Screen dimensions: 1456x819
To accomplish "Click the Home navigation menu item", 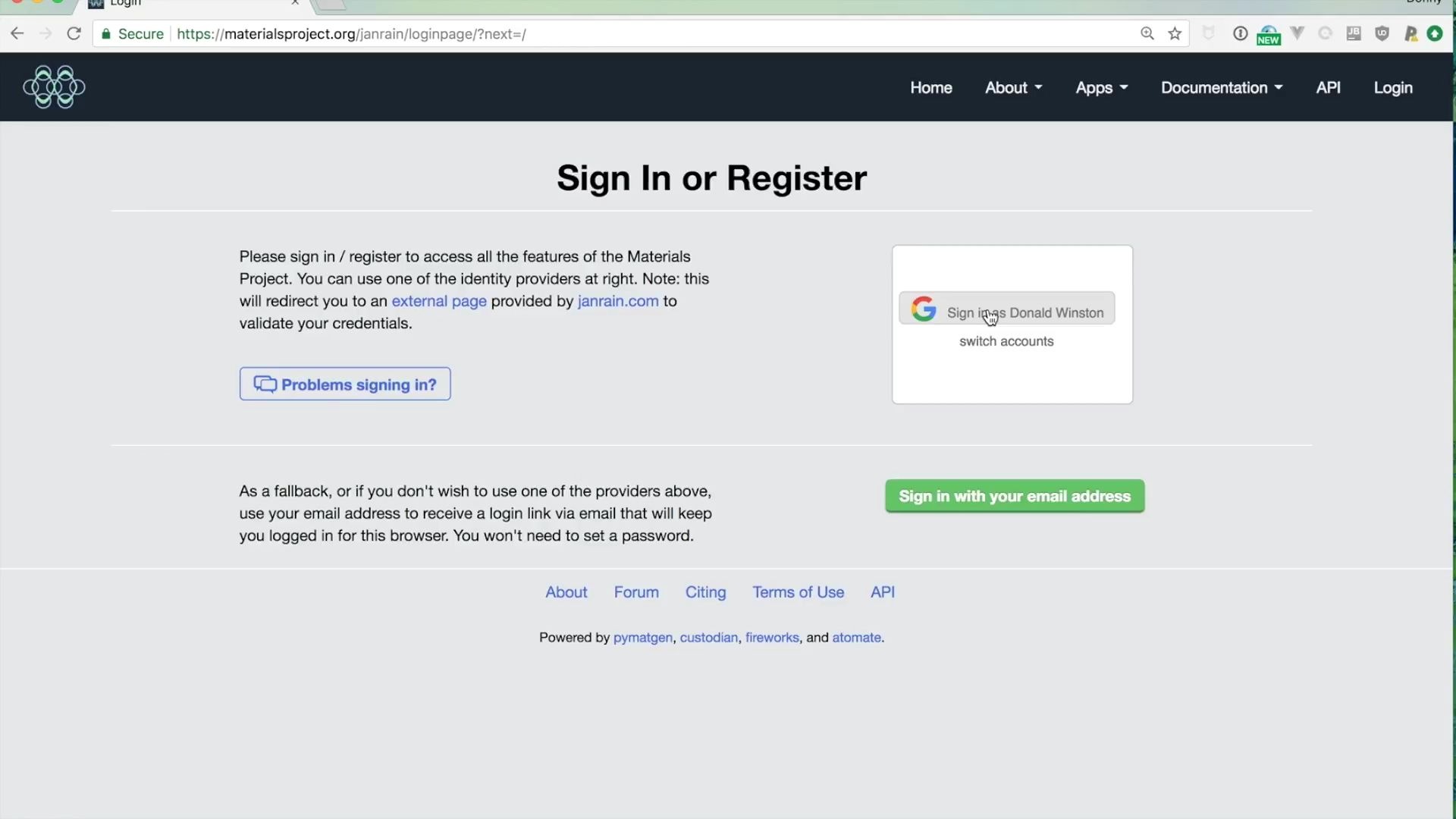I will click(x=931, y=87).
